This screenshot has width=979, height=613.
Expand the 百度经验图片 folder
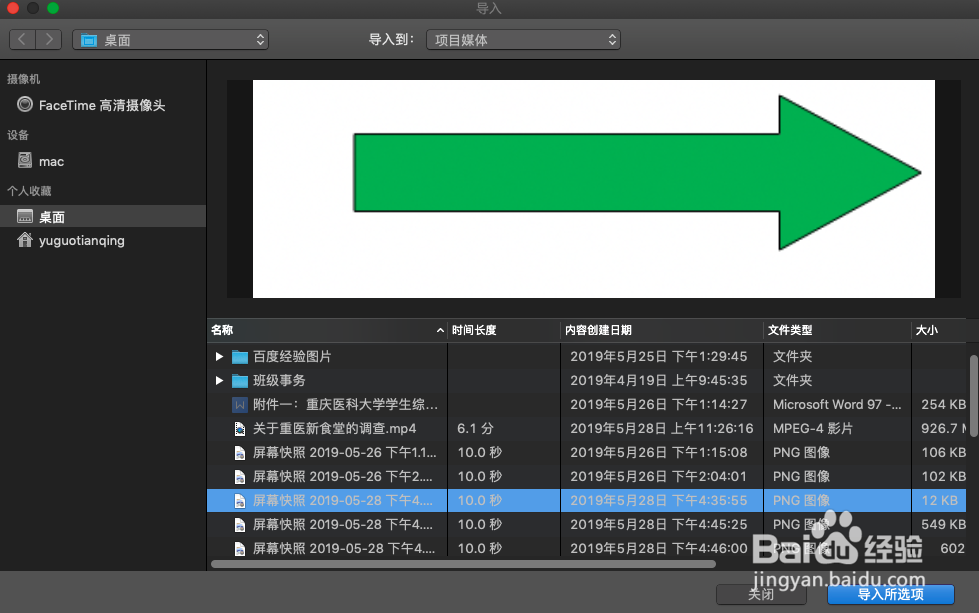click(220, 356)
